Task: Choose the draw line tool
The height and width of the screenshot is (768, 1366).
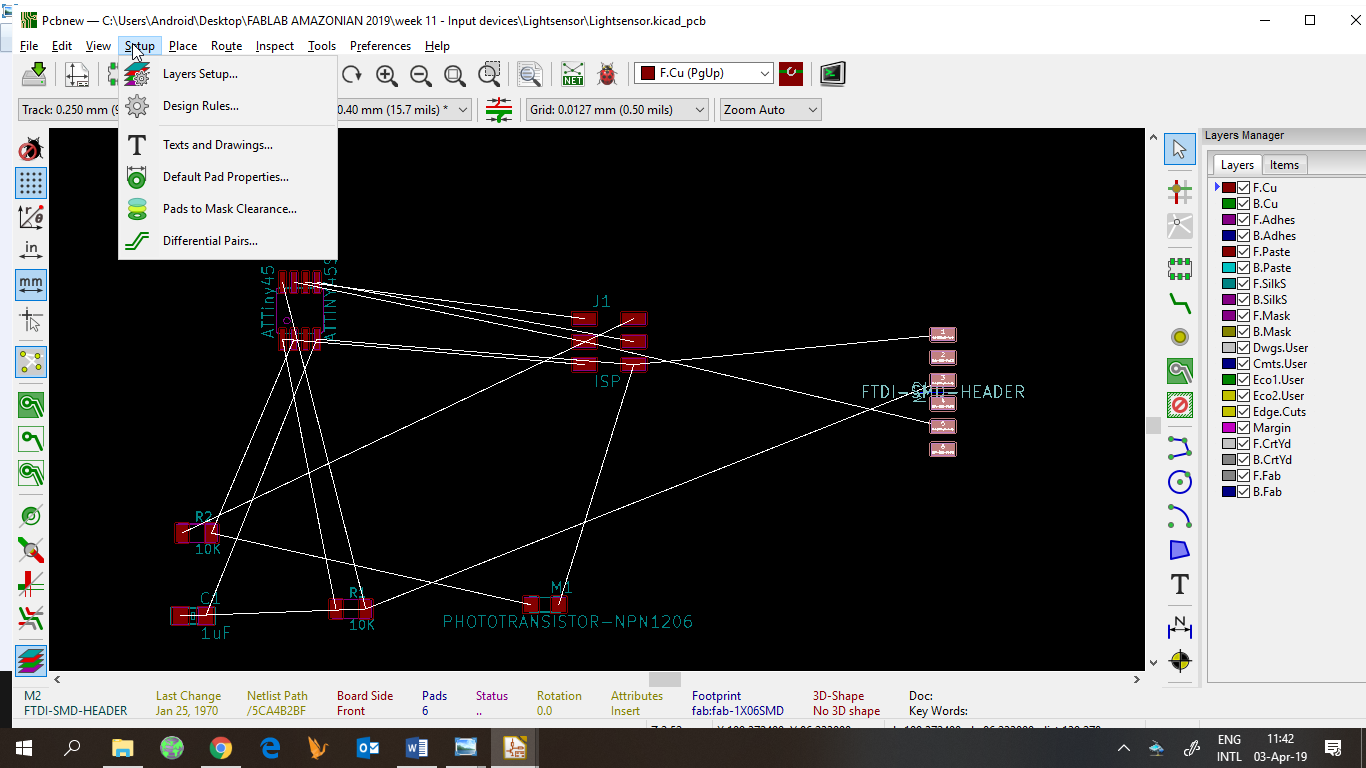Action: pos(1180,447)
